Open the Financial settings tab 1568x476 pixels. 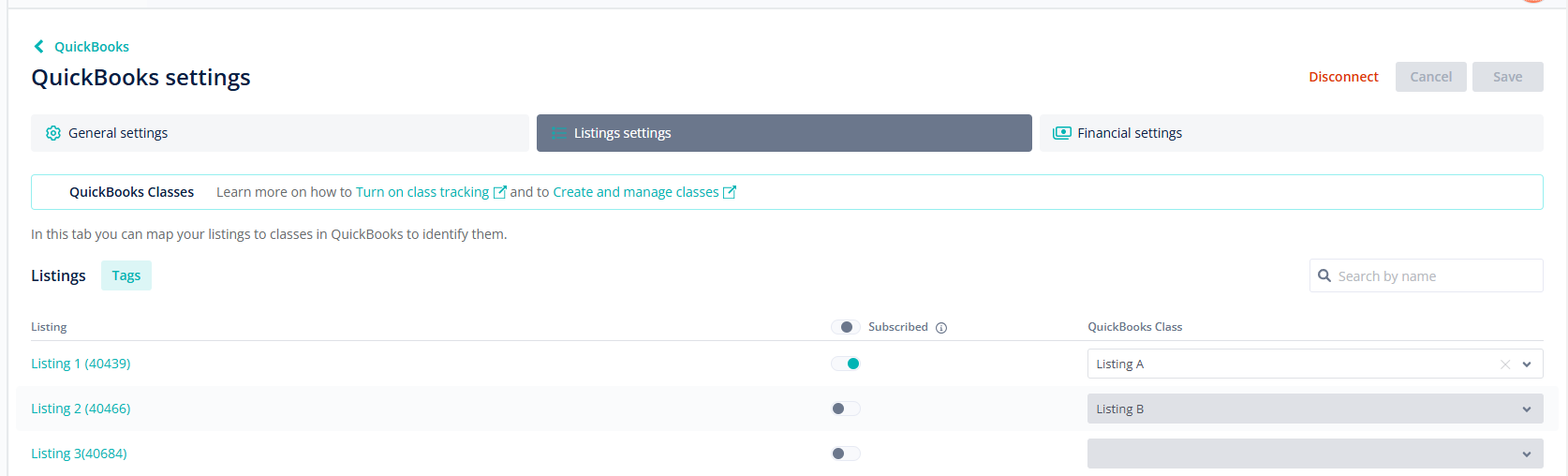[1292, 133]
